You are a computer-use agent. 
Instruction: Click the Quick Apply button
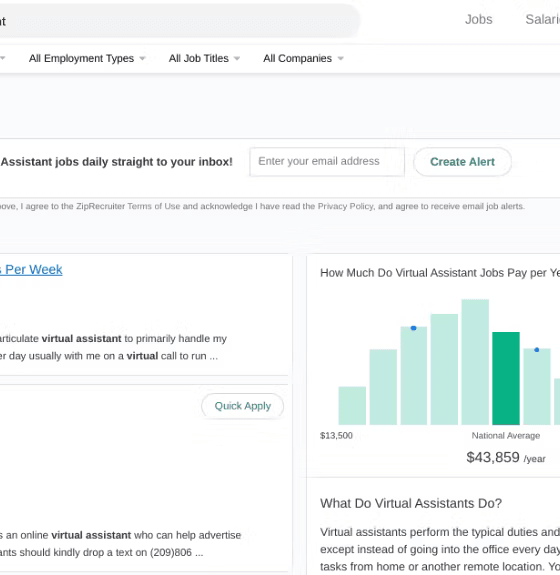(242, 406)
